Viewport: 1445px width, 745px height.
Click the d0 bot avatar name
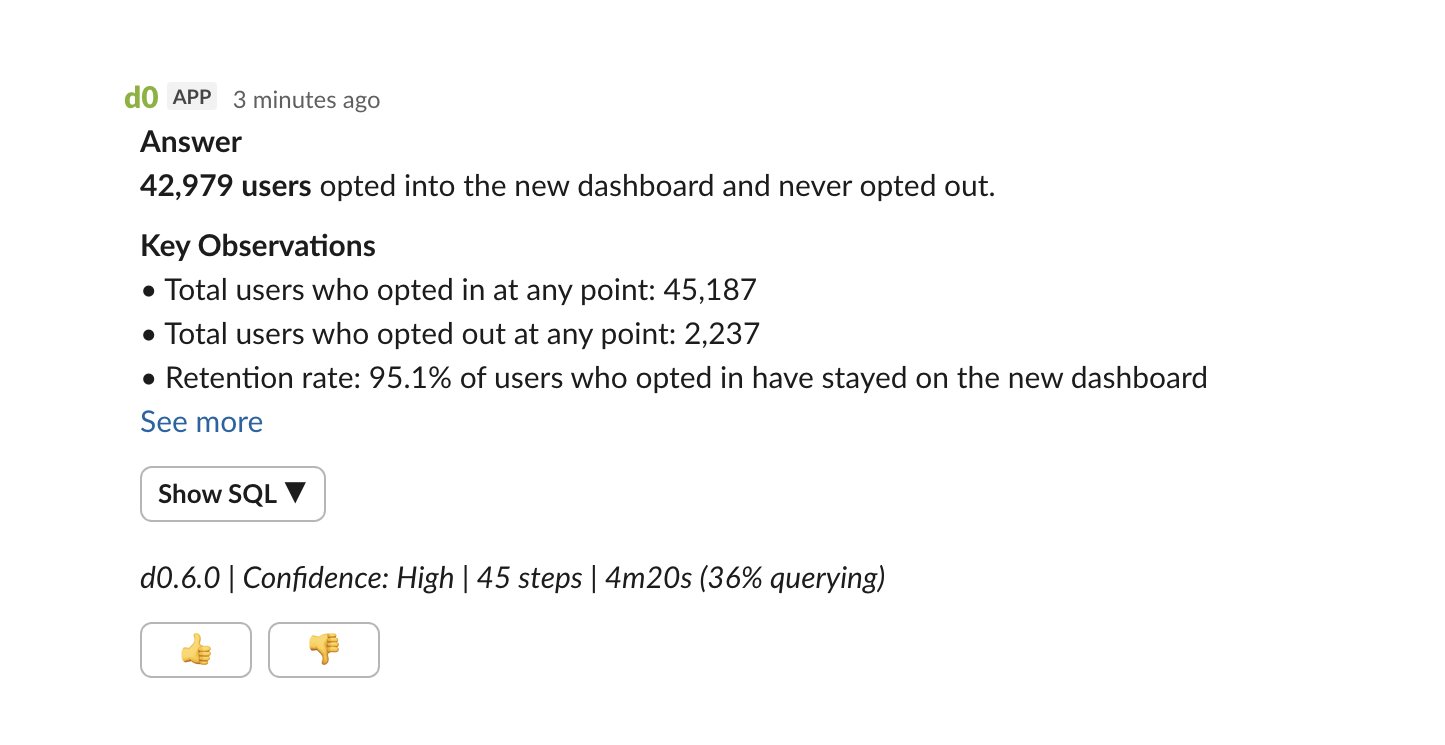(140, 97)
